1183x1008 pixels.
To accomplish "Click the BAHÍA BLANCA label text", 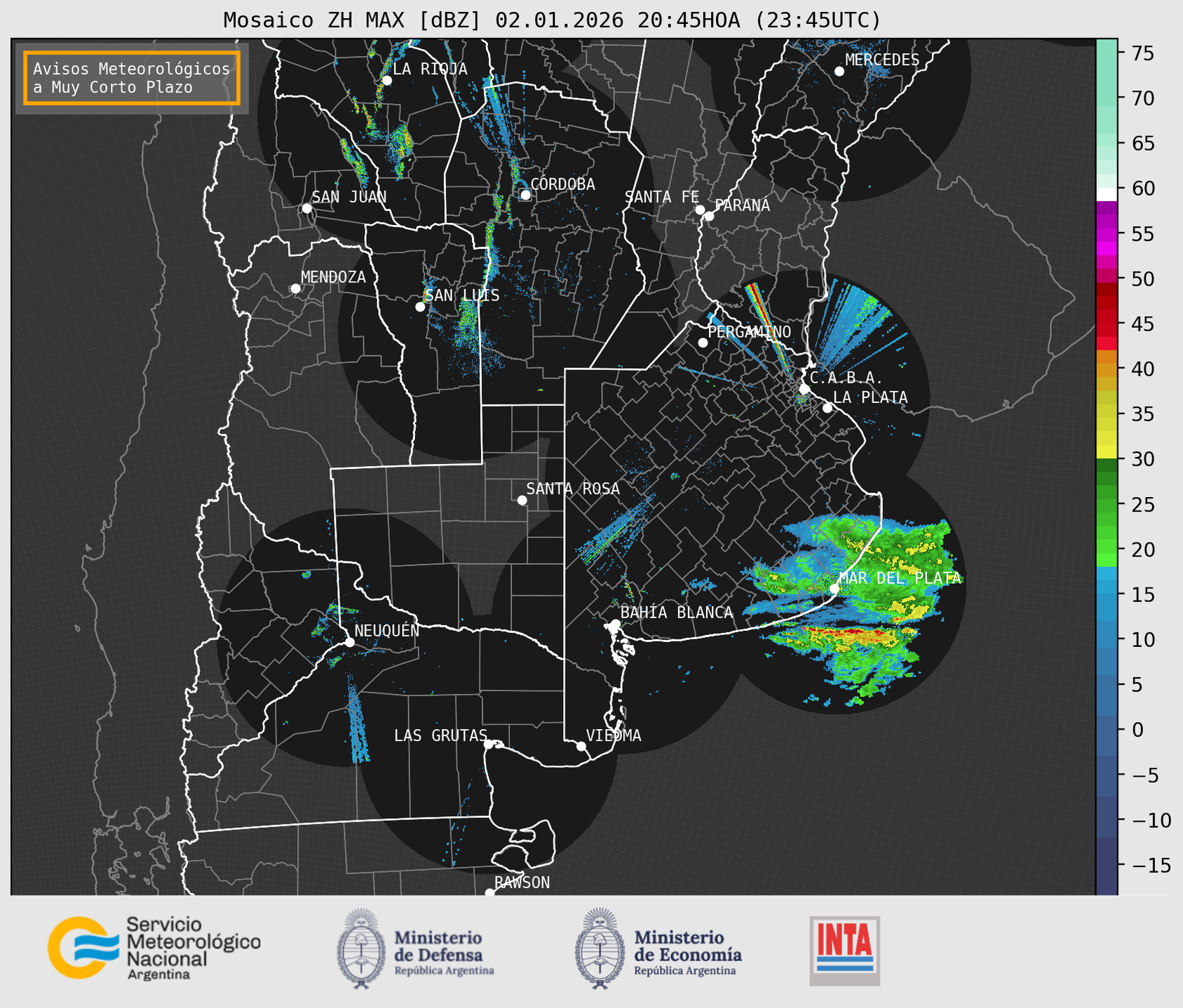I will [677, 613].
